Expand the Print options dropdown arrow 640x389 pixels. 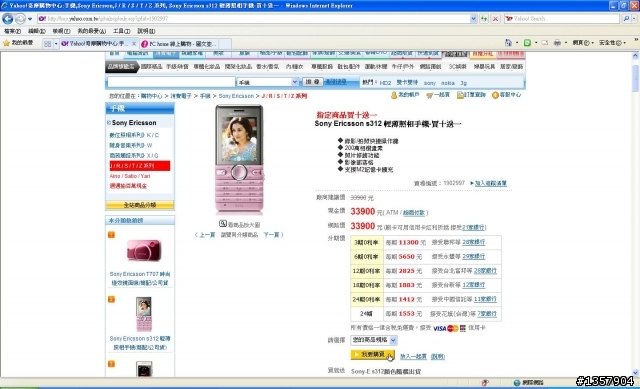(x=566, y=42)
